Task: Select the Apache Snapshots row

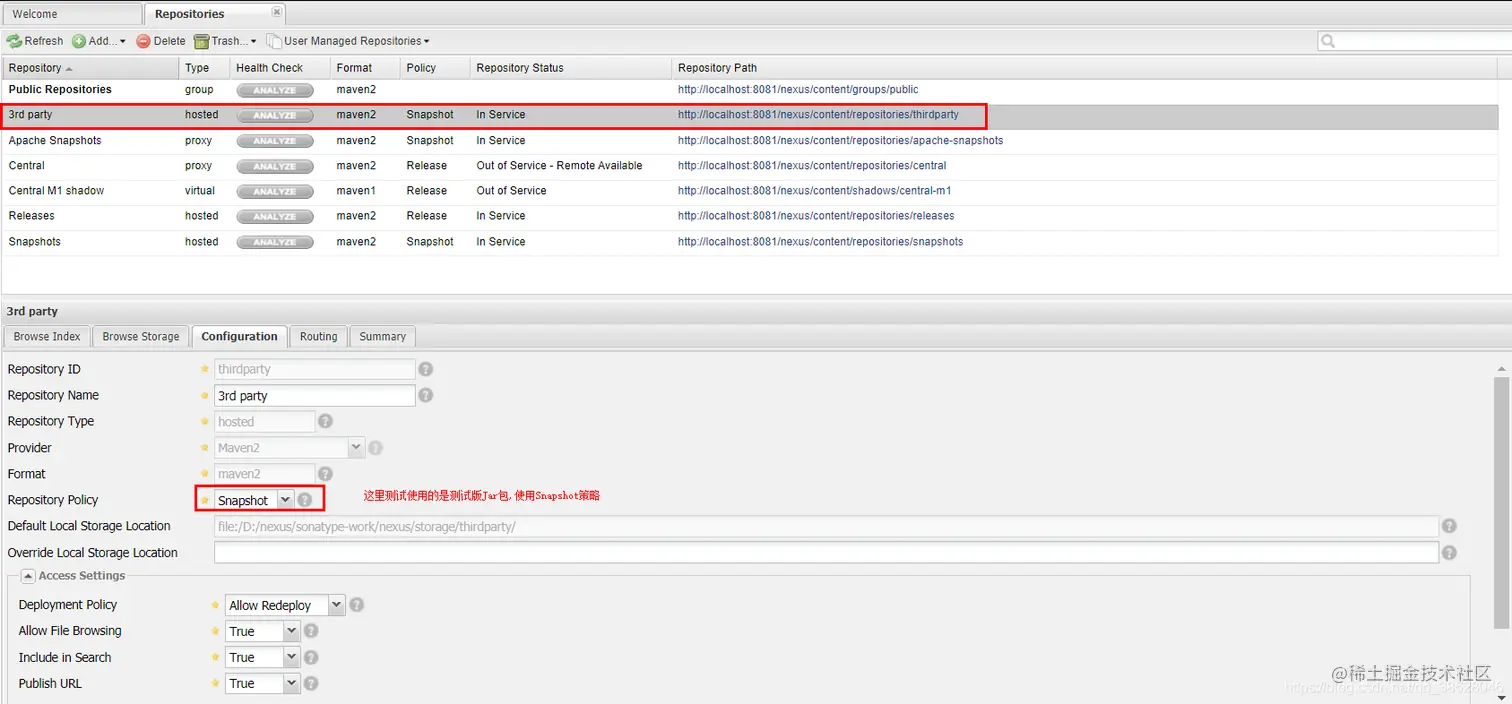Action: click(750, 141)
